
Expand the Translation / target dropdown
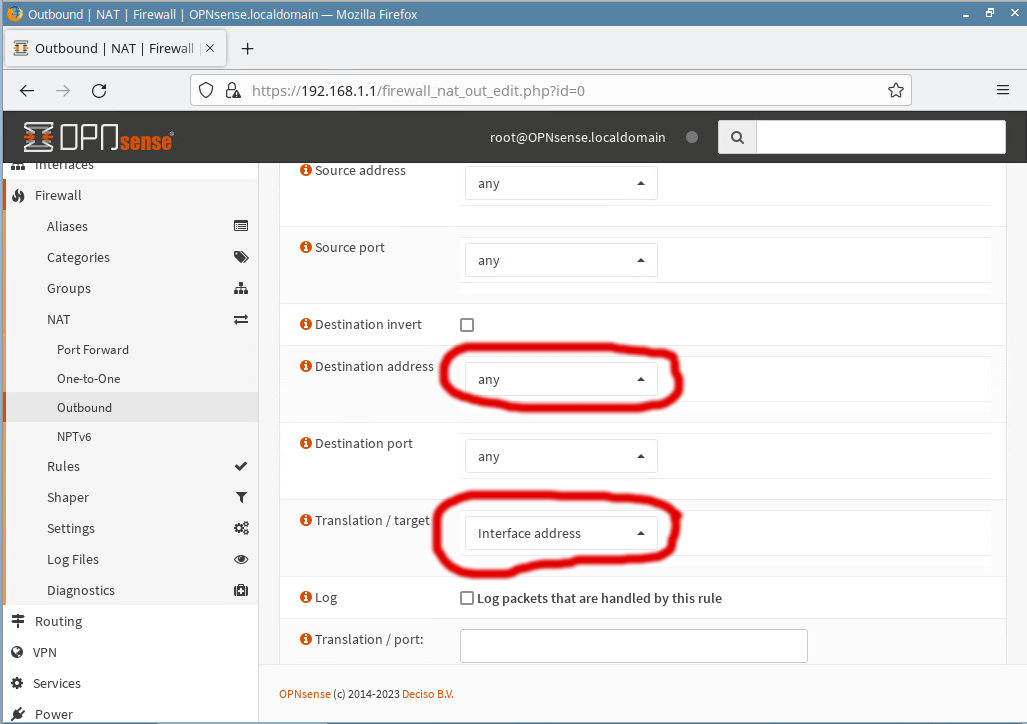point(561,533)
